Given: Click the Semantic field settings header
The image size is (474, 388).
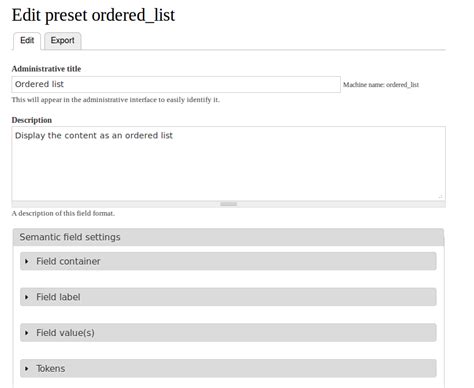Looking at the screenshot, I should [228, 237].
